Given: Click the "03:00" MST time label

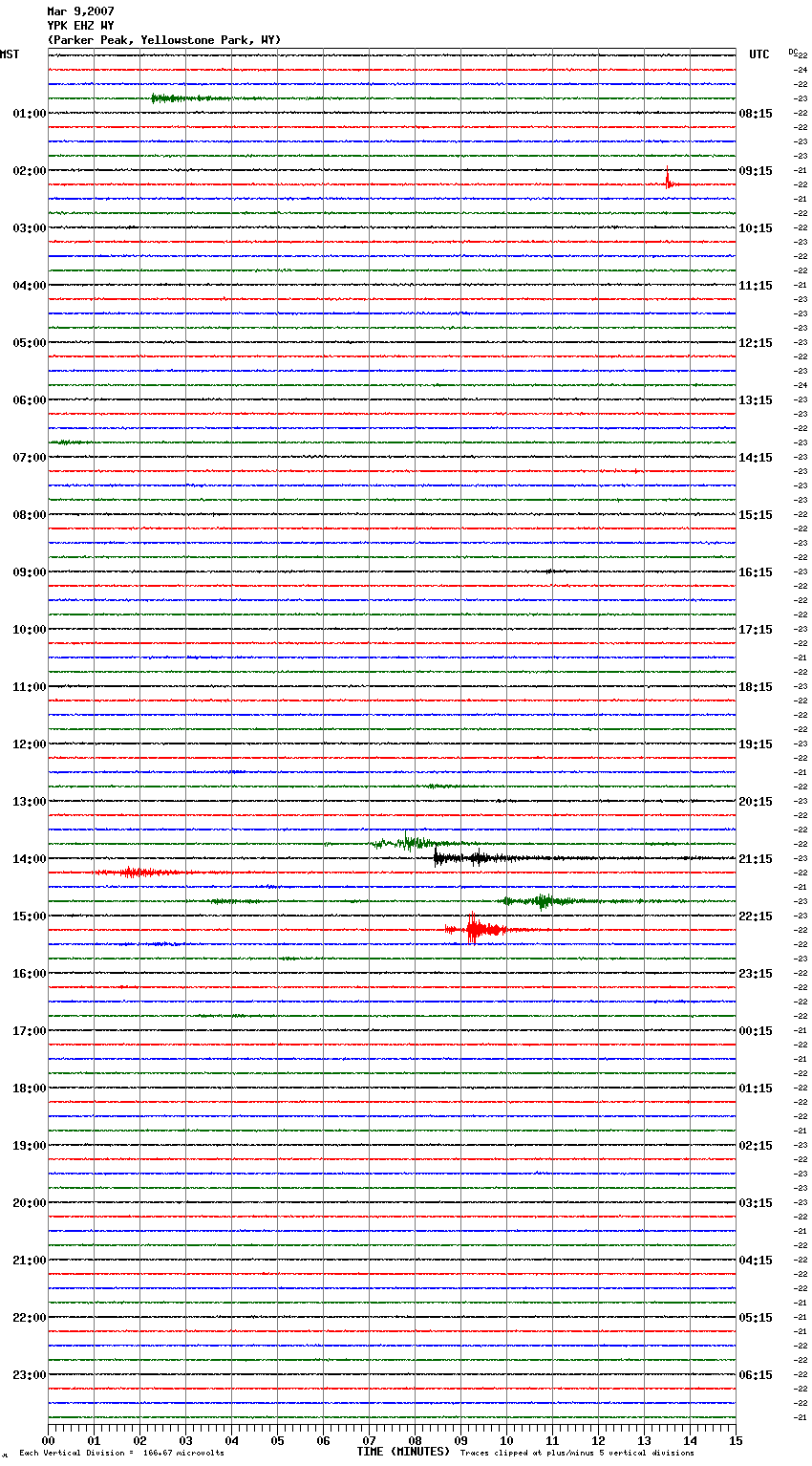Looking at the screenshot, I should [x=29, y=228].
